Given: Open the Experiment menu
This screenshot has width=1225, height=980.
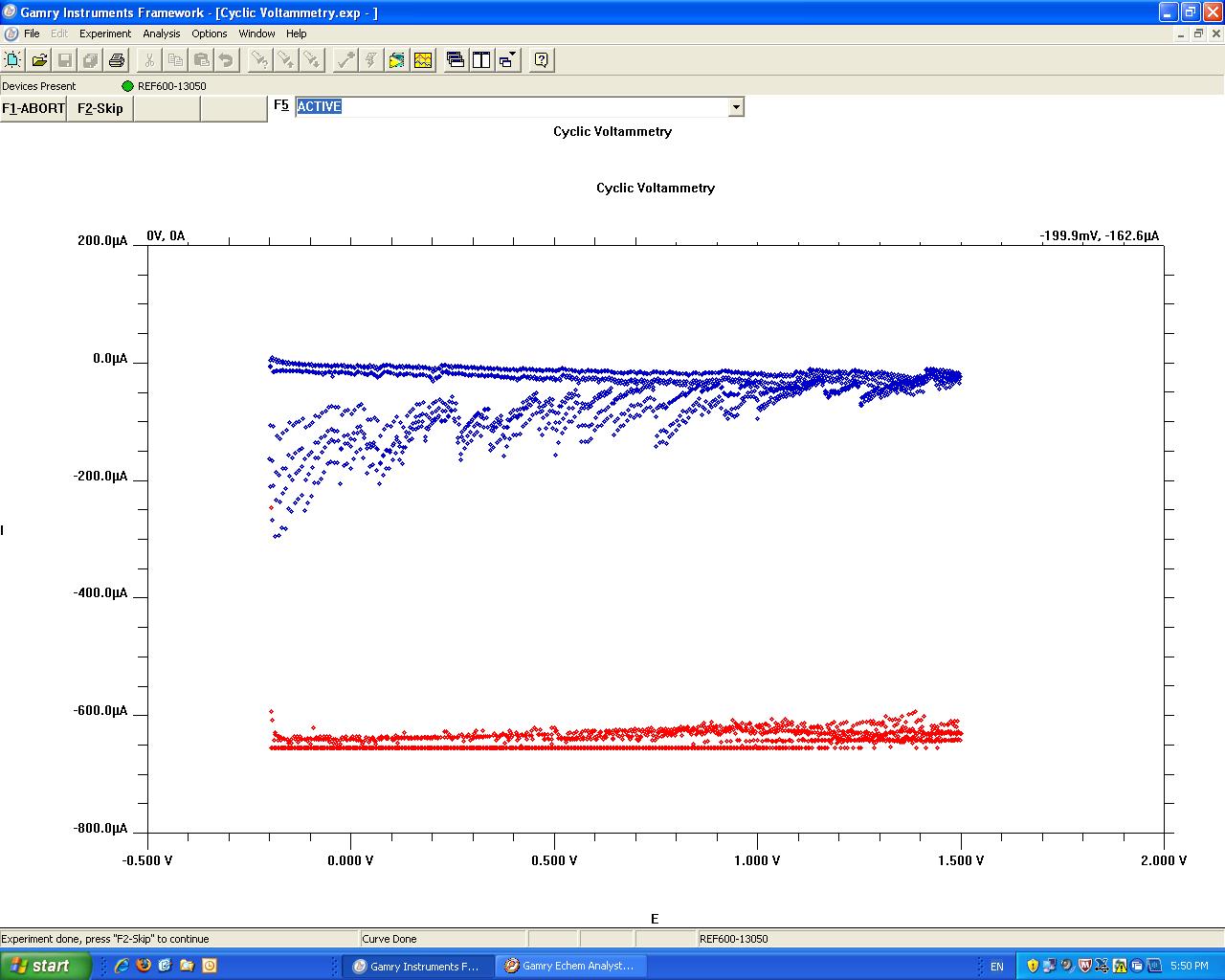Looking at the screenshot, I should 105,33.
